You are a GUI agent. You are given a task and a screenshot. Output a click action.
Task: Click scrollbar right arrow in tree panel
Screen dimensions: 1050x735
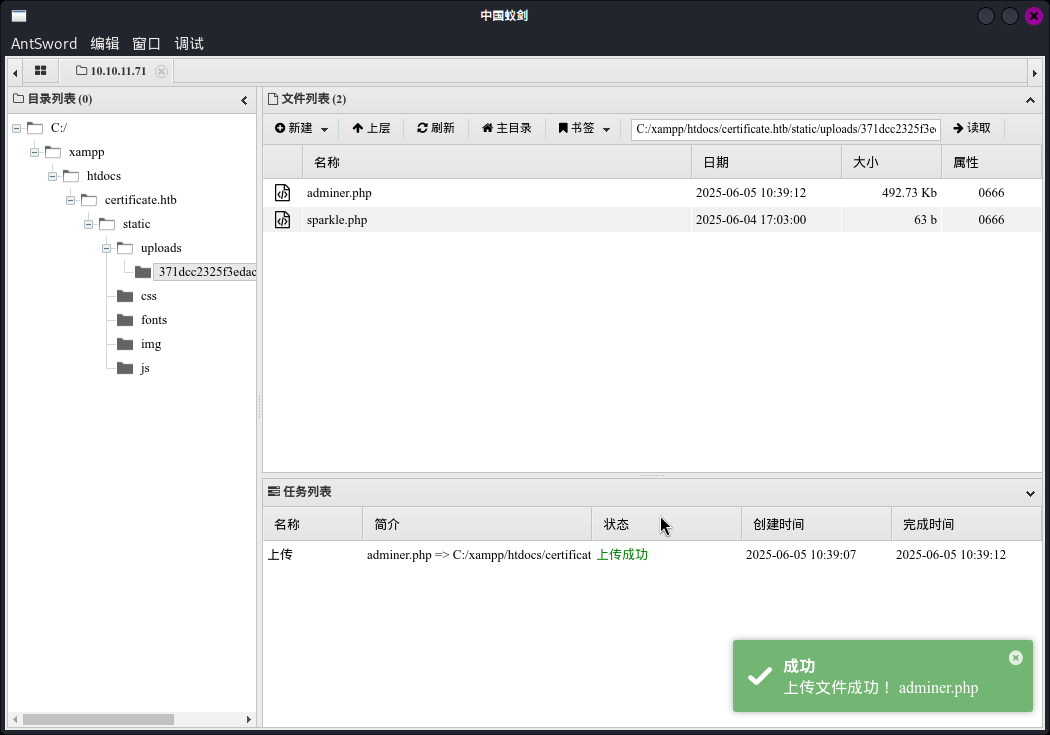pyautogui.click(x=248, y=720)
